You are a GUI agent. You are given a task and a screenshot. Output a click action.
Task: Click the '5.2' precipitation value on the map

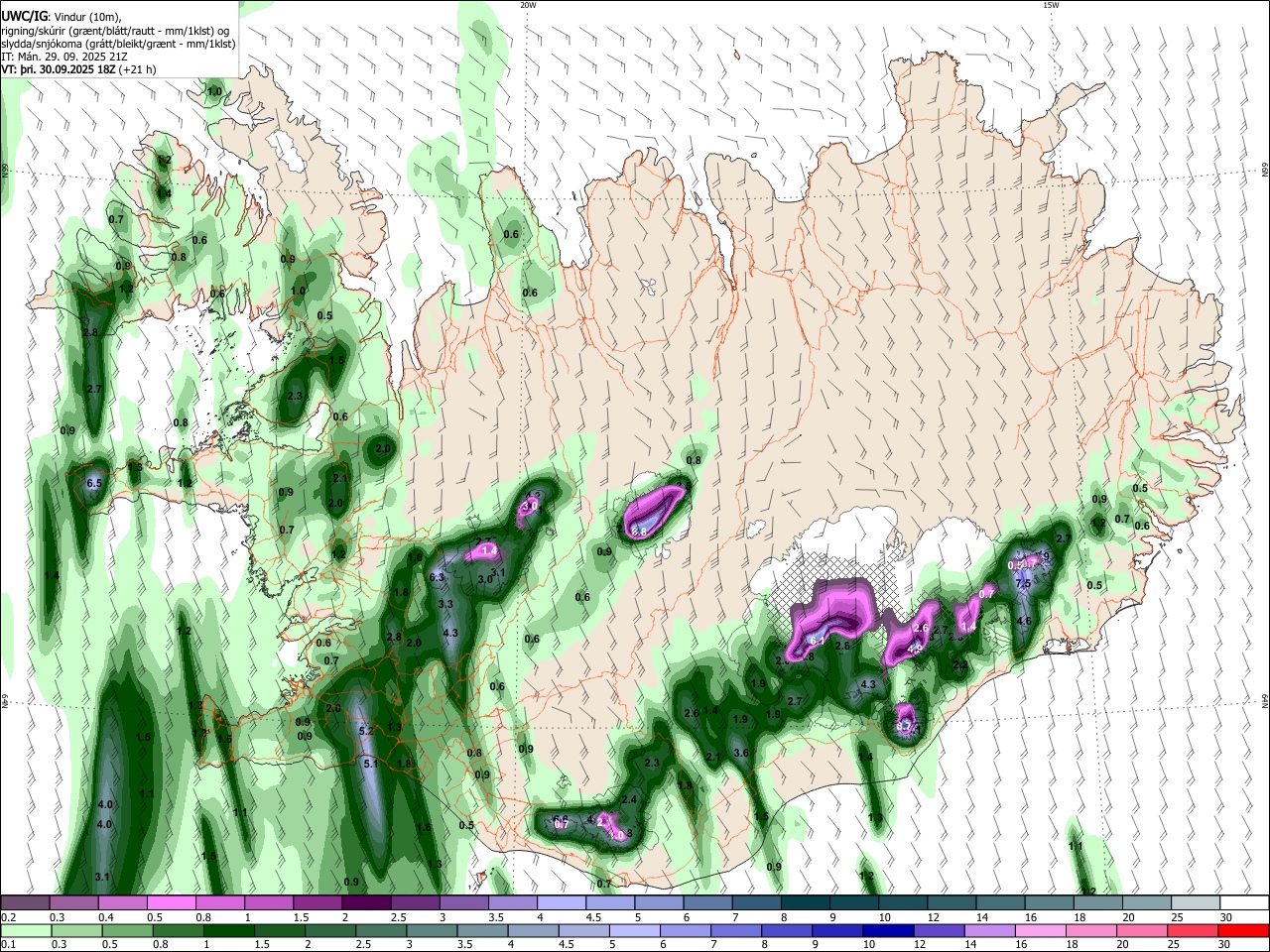(365, 731)
